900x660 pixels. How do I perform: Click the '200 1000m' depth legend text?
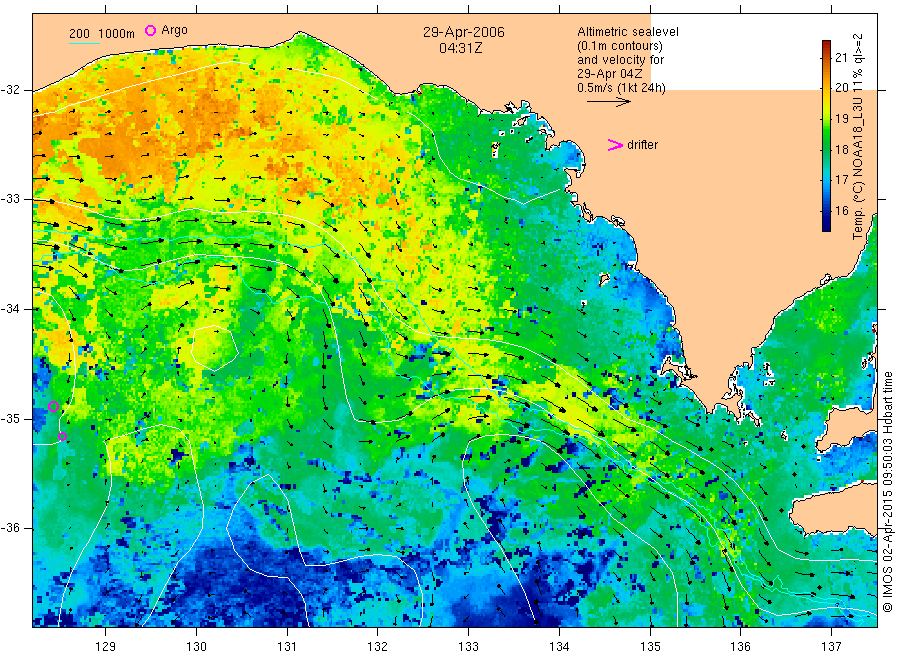[x=102, y=34]
